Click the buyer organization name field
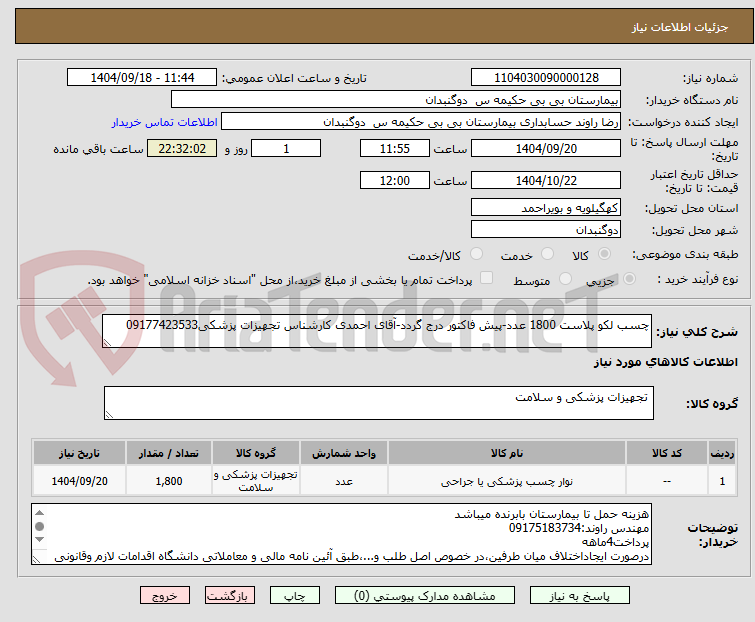The height and width of the screenshot is (622, 755). pos(396,100)
